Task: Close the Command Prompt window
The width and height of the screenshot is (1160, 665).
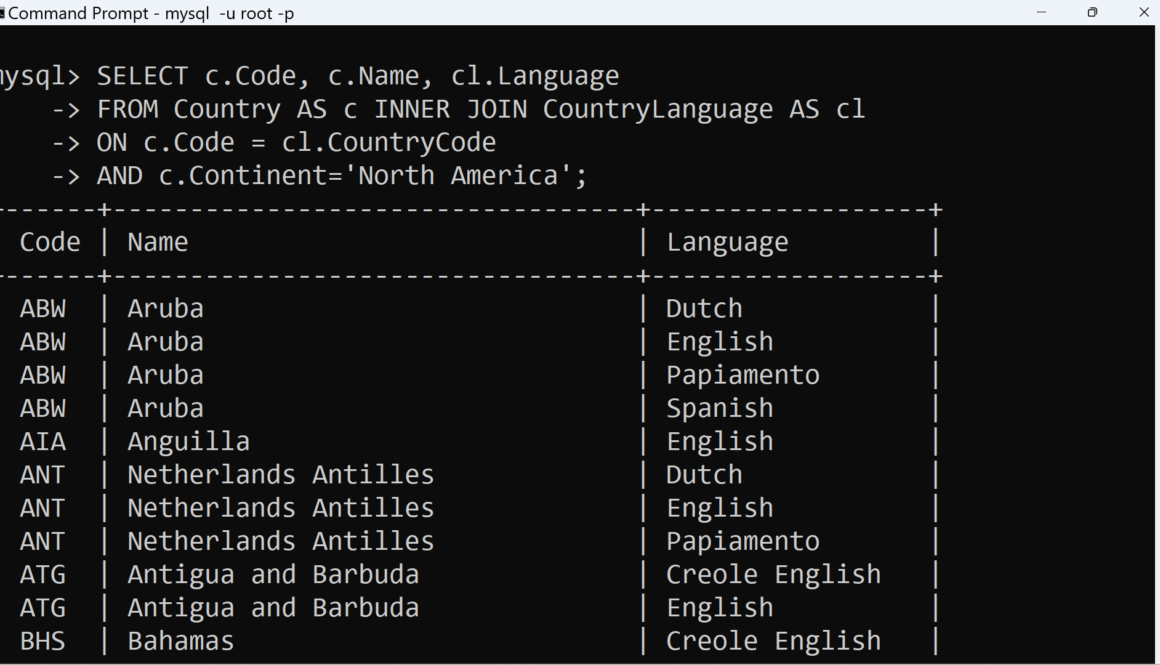Action: click(1144, 13)
